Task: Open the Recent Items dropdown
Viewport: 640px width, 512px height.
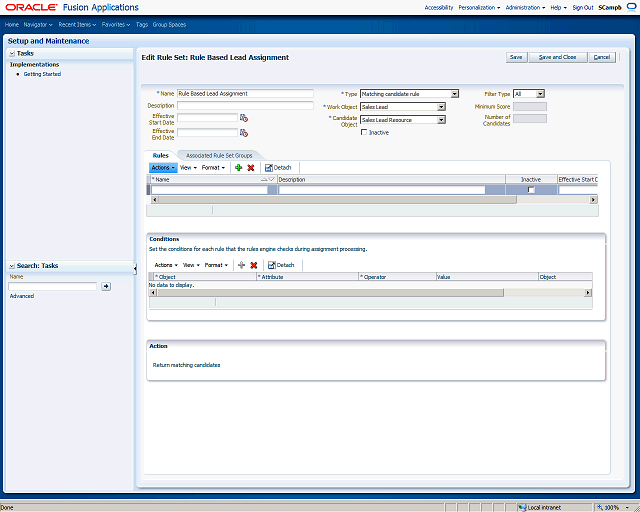Action: (x=77, y=24)
